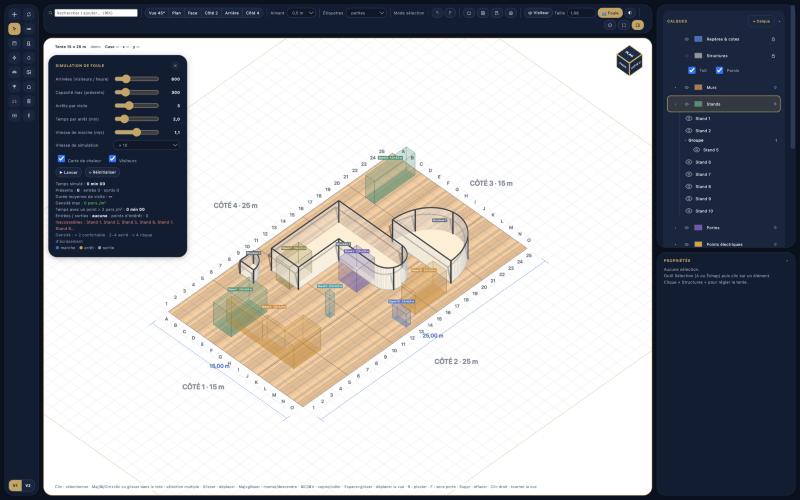The width and height of the screenshot is (800, 500).
Task: Adjust the Vitesse de marche slider
Action: pos(137,132)
